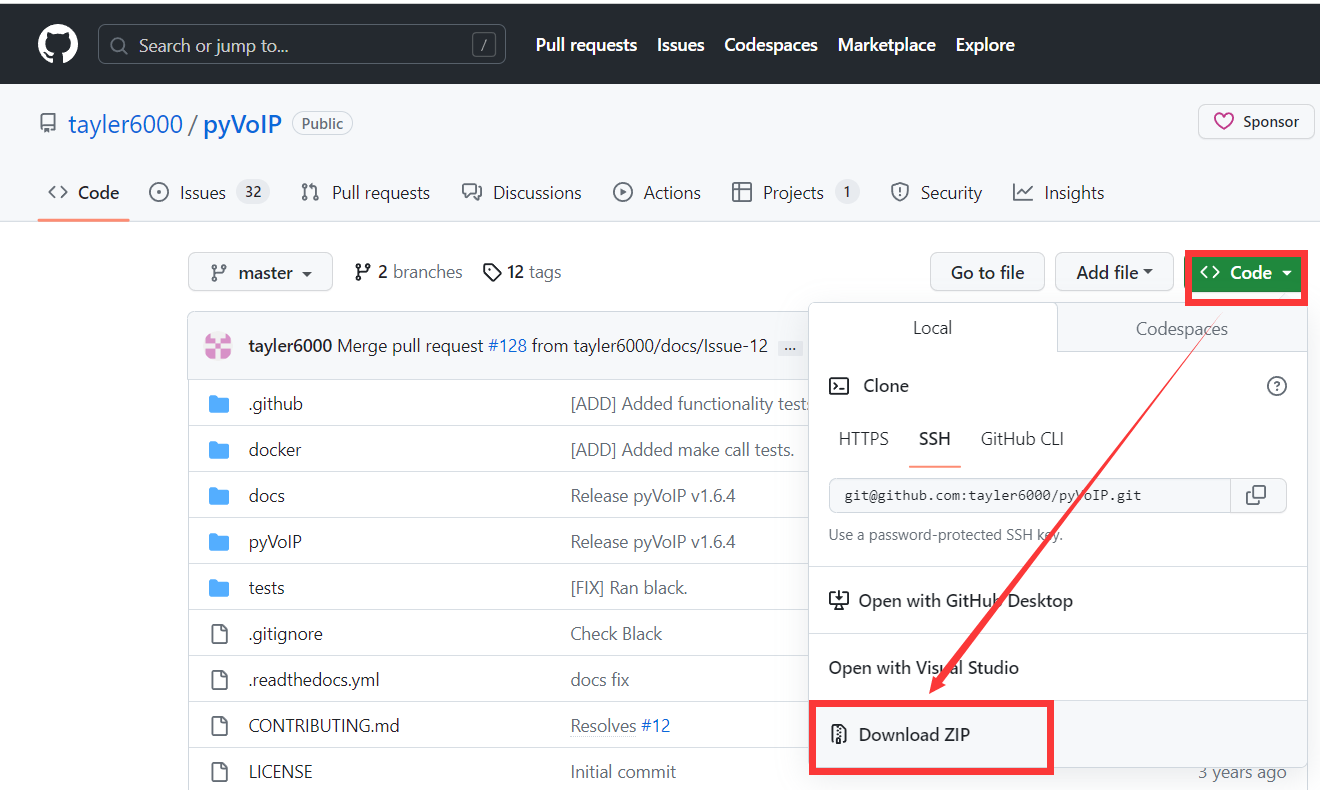Select the HTTPS clone tab
Image resolution: width=1320 pixels, height=790 pixels.
(x=863, y=438)
